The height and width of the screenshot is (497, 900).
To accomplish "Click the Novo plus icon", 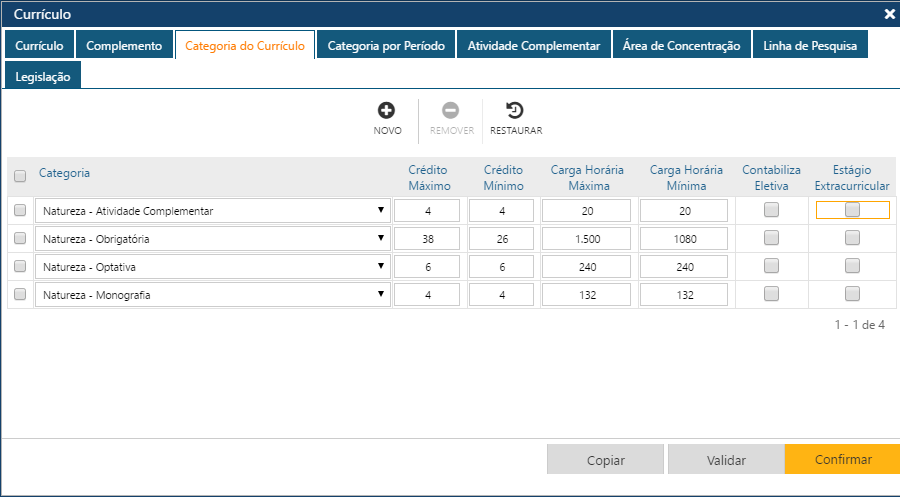I will tap(387, 111).
